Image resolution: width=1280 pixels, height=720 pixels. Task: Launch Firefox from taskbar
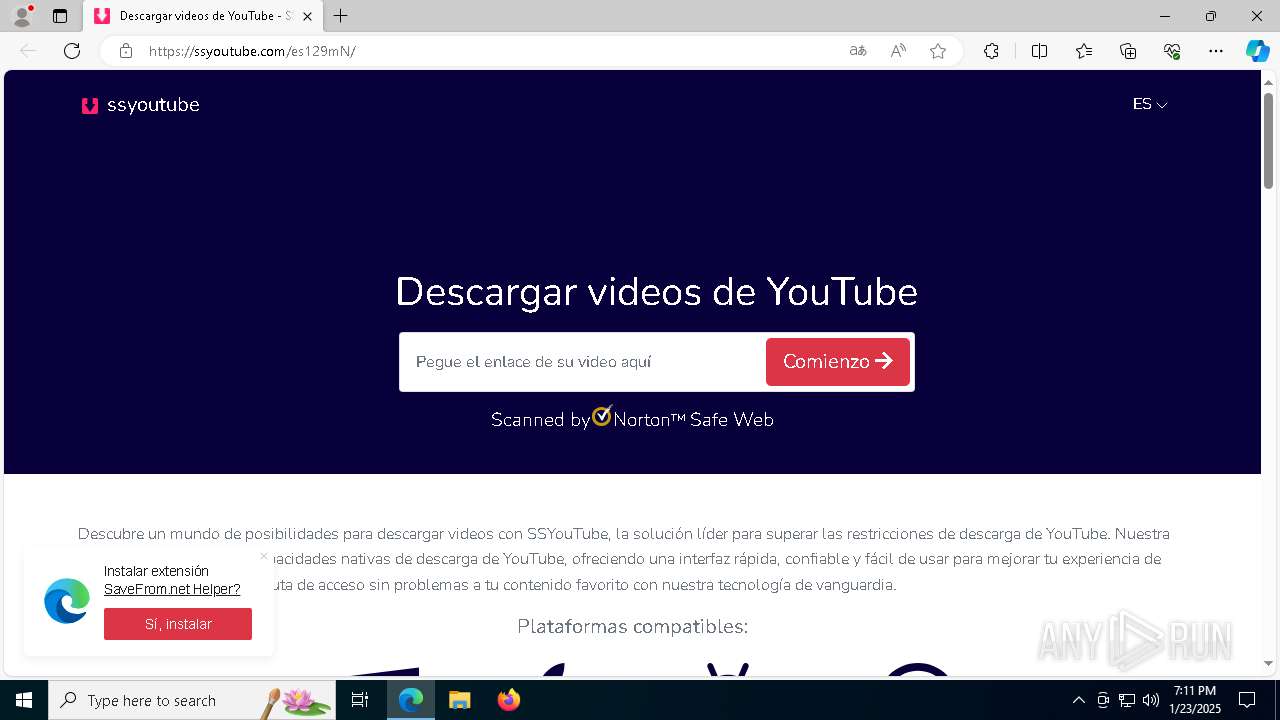tap(509, 700)
